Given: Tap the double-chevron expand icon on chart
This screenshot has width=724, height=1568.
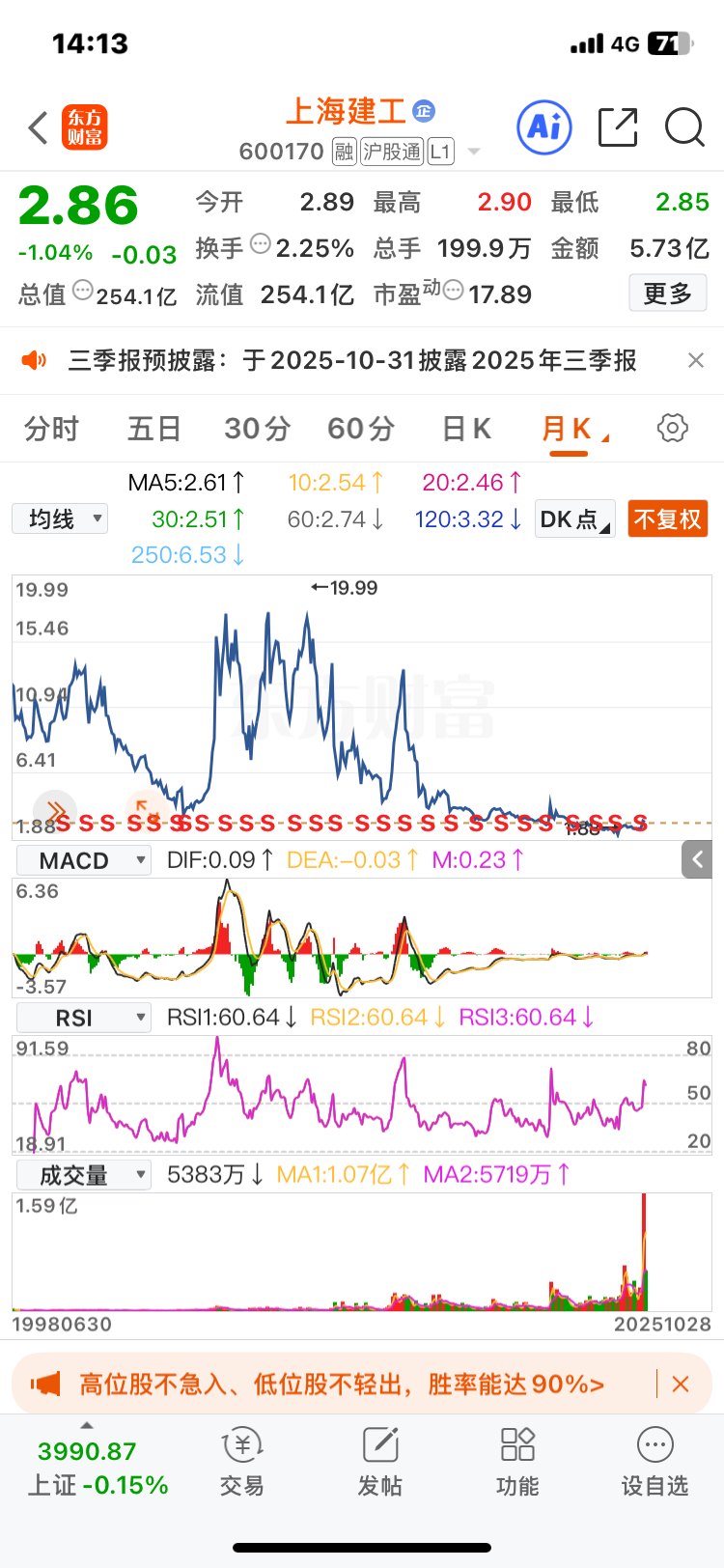Looking at the screenshot, I should tap(55, 810).
